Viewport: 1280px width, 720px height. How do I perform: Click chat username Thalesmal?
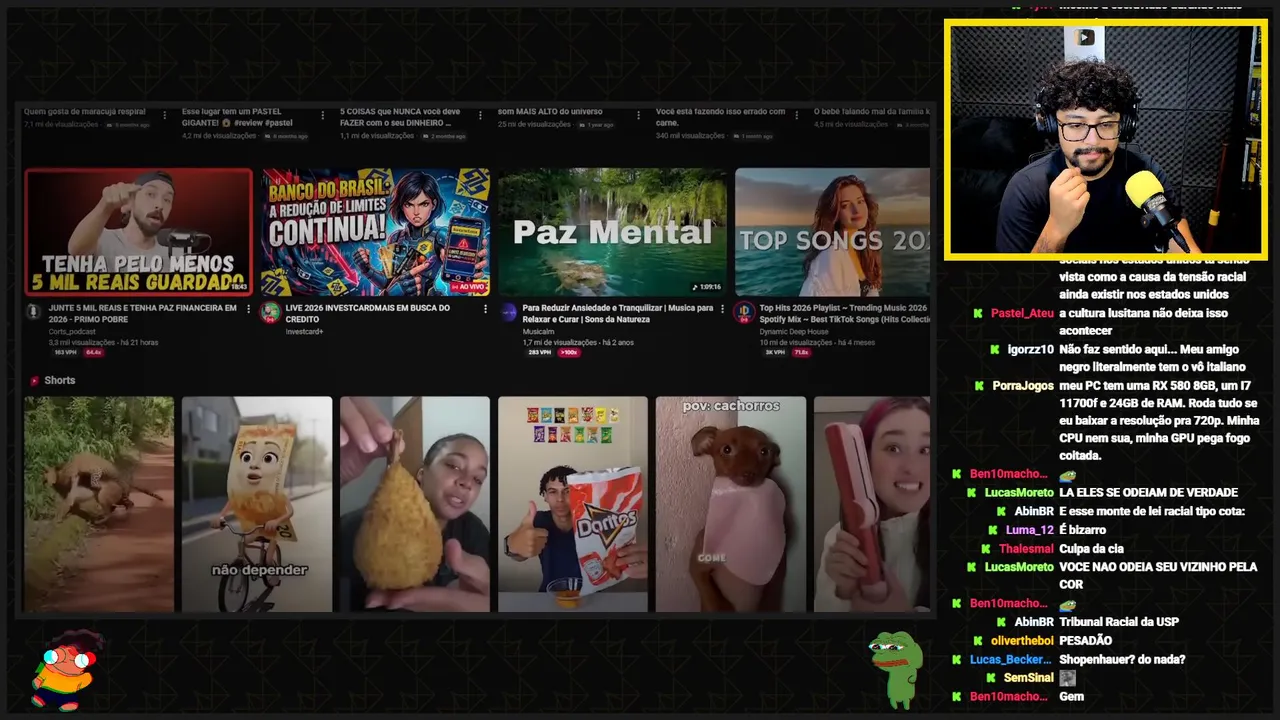click(1026, 548)
